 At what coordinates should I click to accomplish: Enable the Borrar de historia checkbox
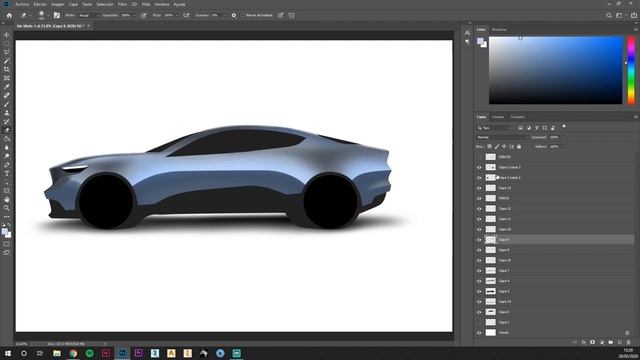[x=243, y=16]
